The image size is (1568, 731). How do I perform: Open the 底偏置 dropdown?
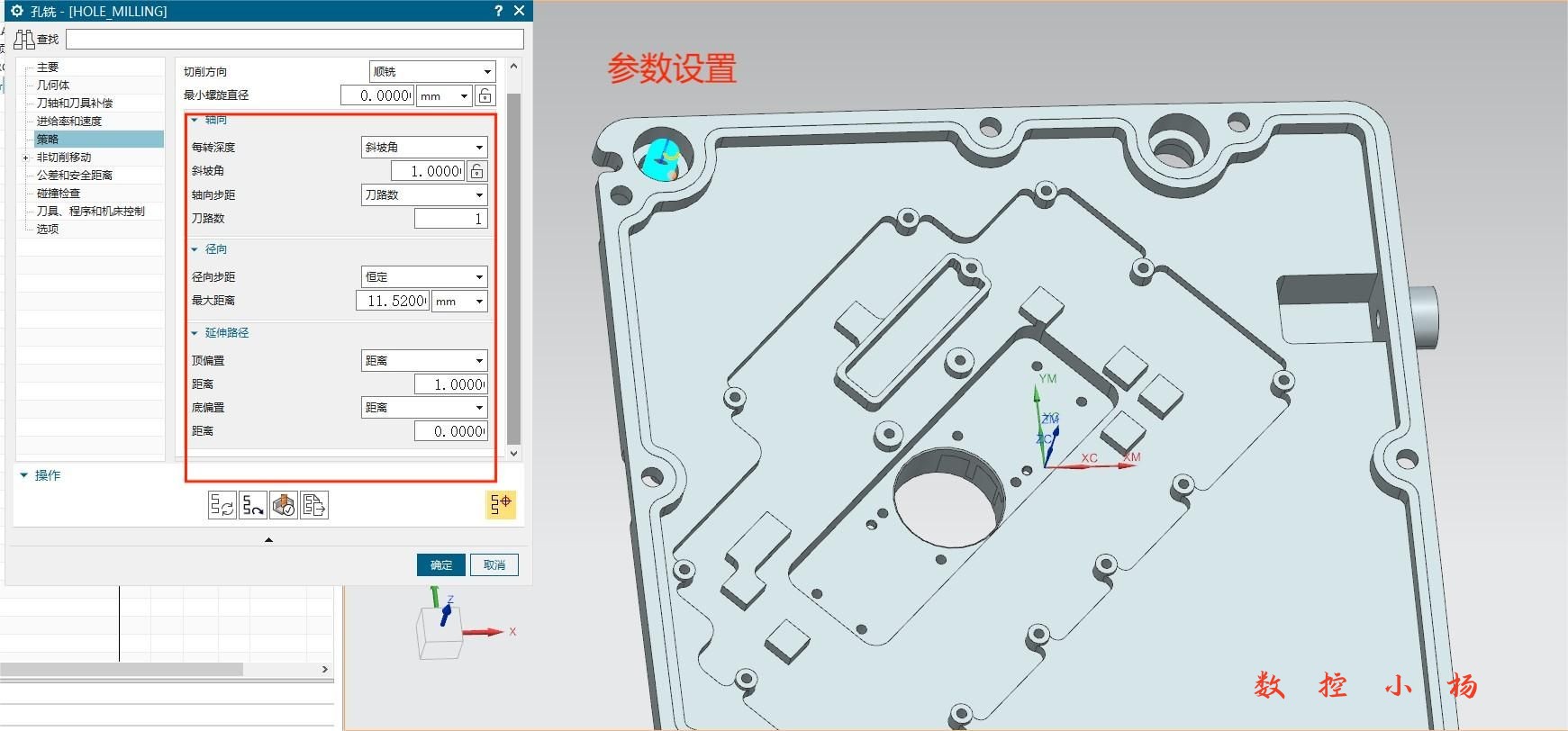point(424,407)
